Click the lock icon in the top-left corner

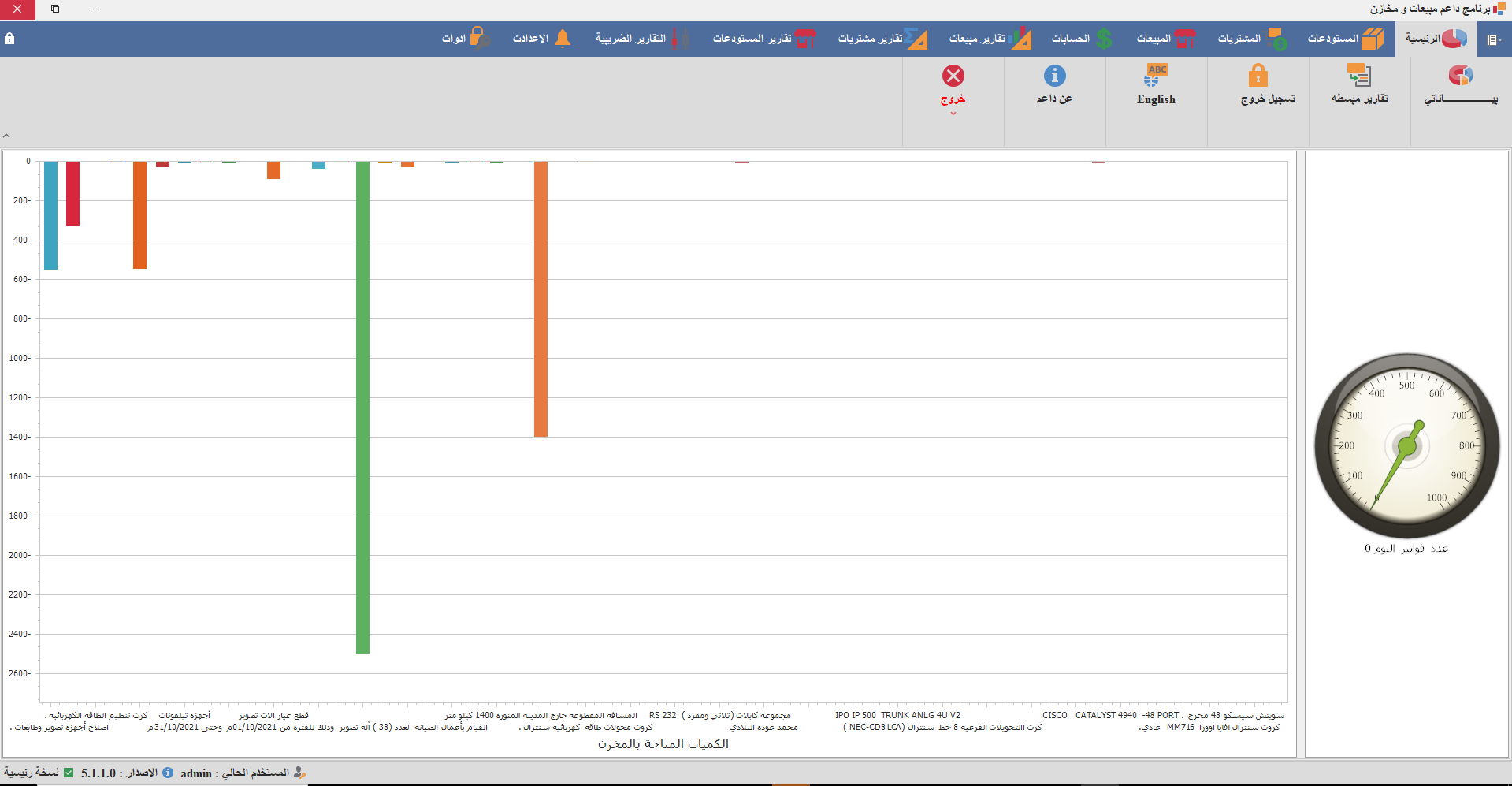point(9,39)
